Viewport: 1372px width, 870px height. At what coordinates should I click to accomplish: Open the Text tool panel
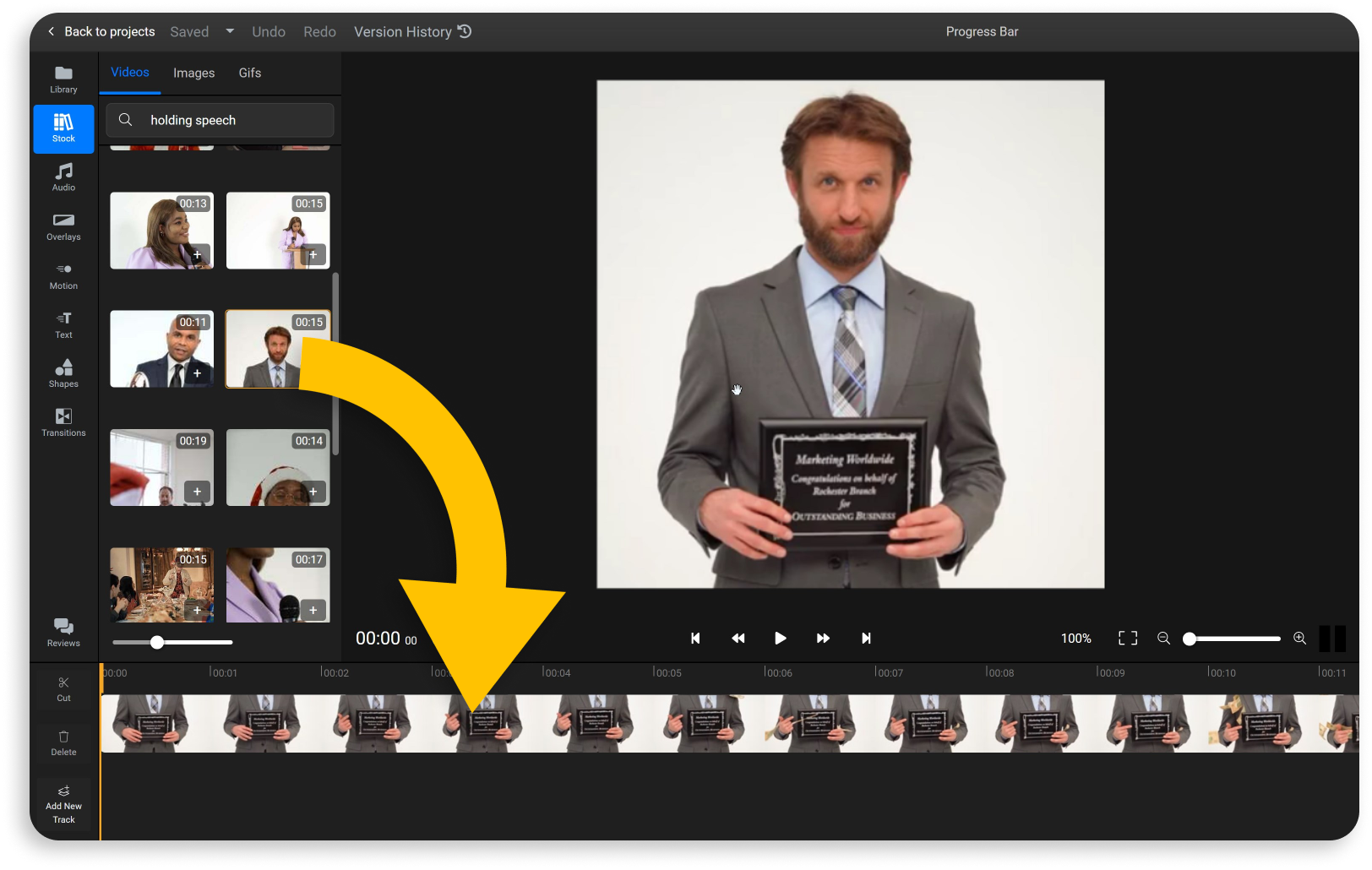pos(63,324)
